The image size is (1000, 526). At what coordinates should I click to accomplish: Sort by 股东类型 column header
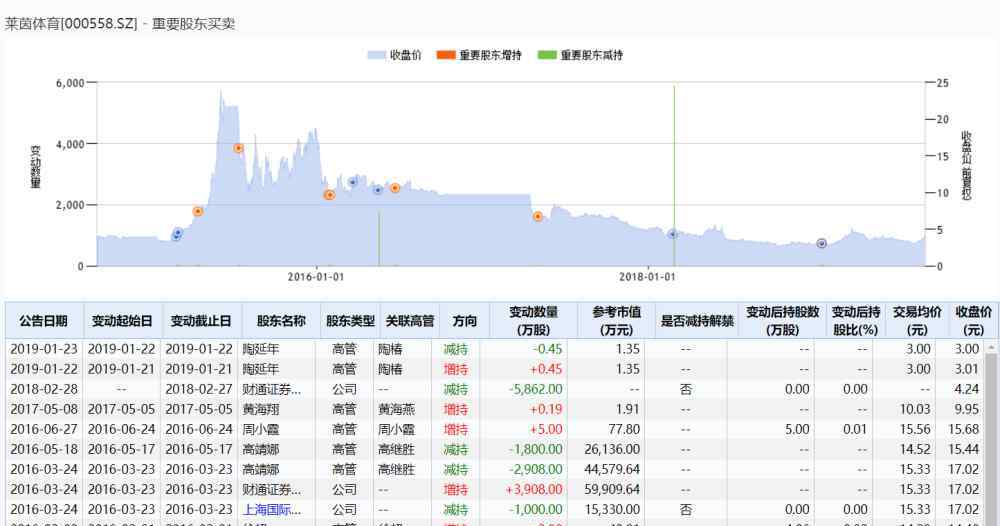(x=350, y=321)
